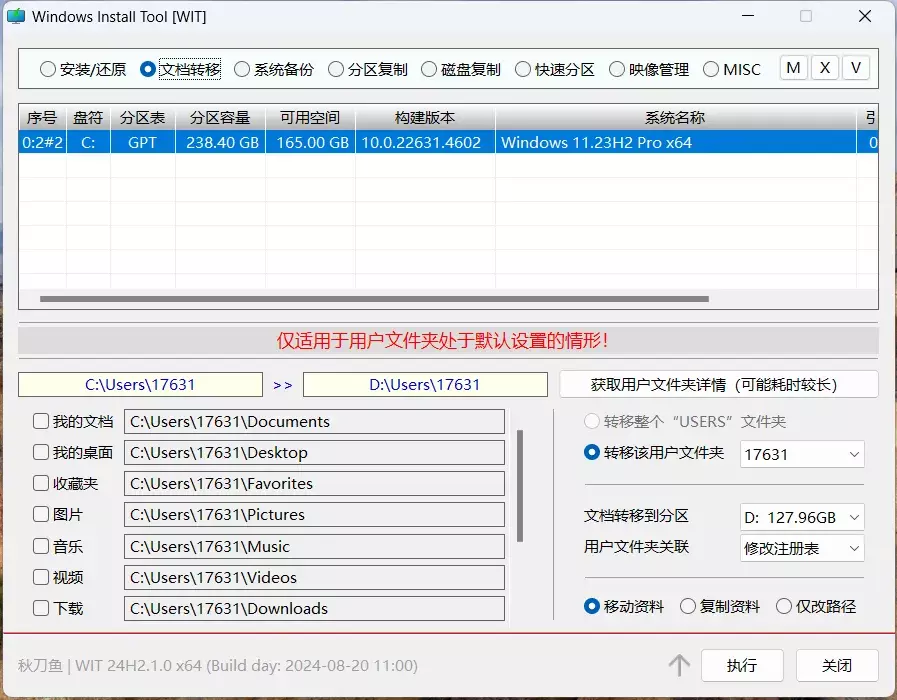Click the up arrow icon beside 执行

(680, 665)
